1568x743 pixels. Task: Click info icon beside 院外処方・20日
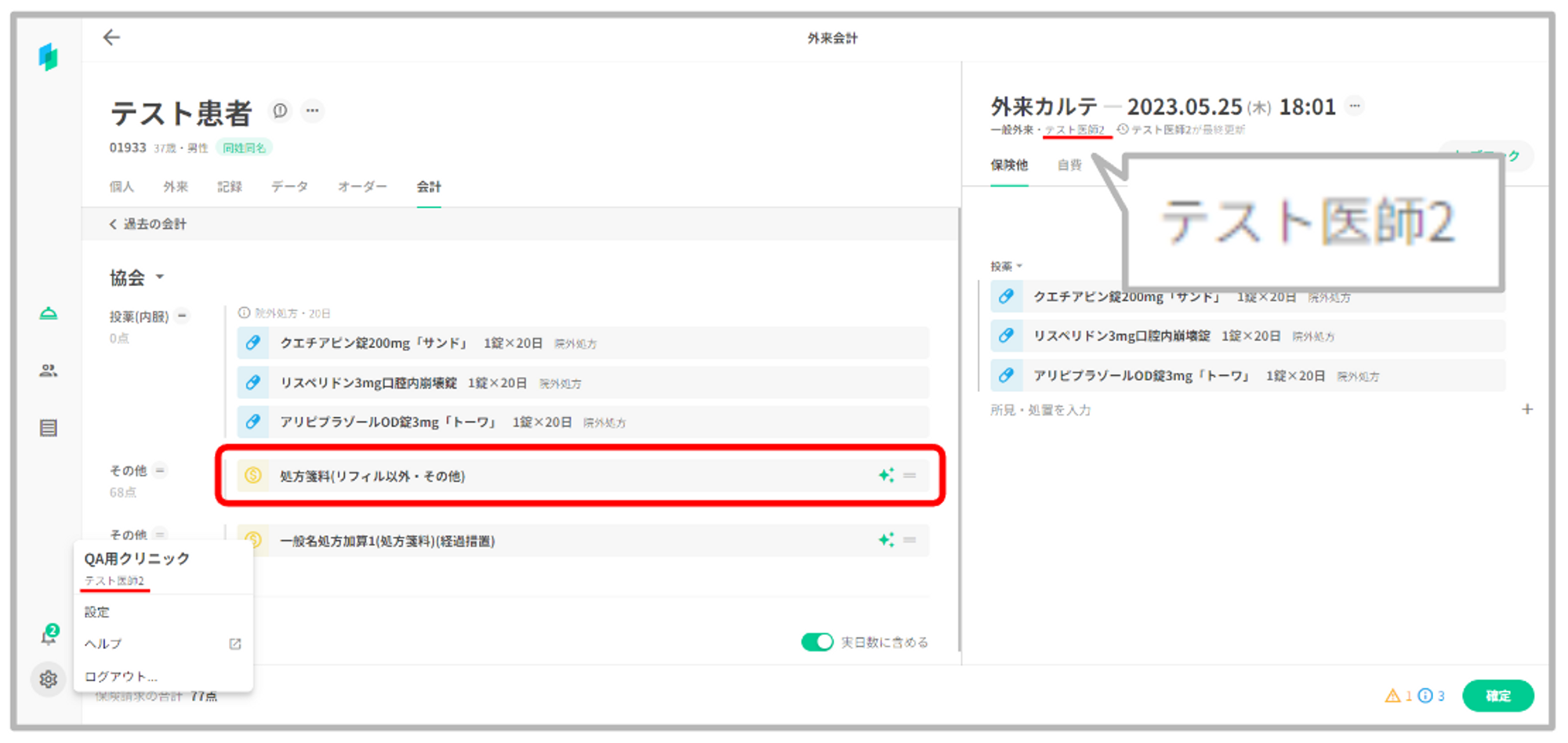(244, 313)
